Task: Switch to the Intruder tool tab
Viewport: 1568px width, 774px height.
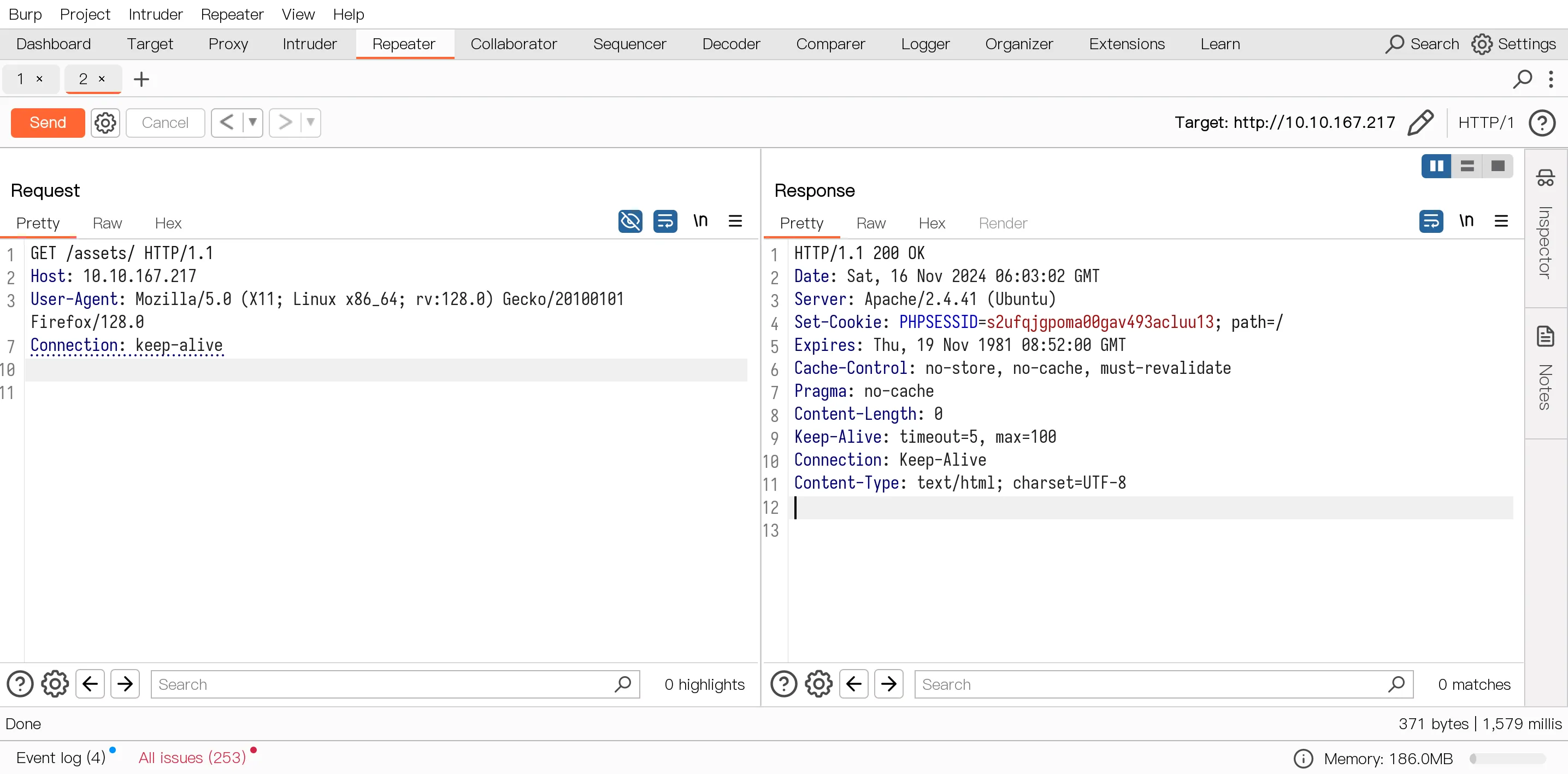Action: pyautogui.click(x=309, y=44)
